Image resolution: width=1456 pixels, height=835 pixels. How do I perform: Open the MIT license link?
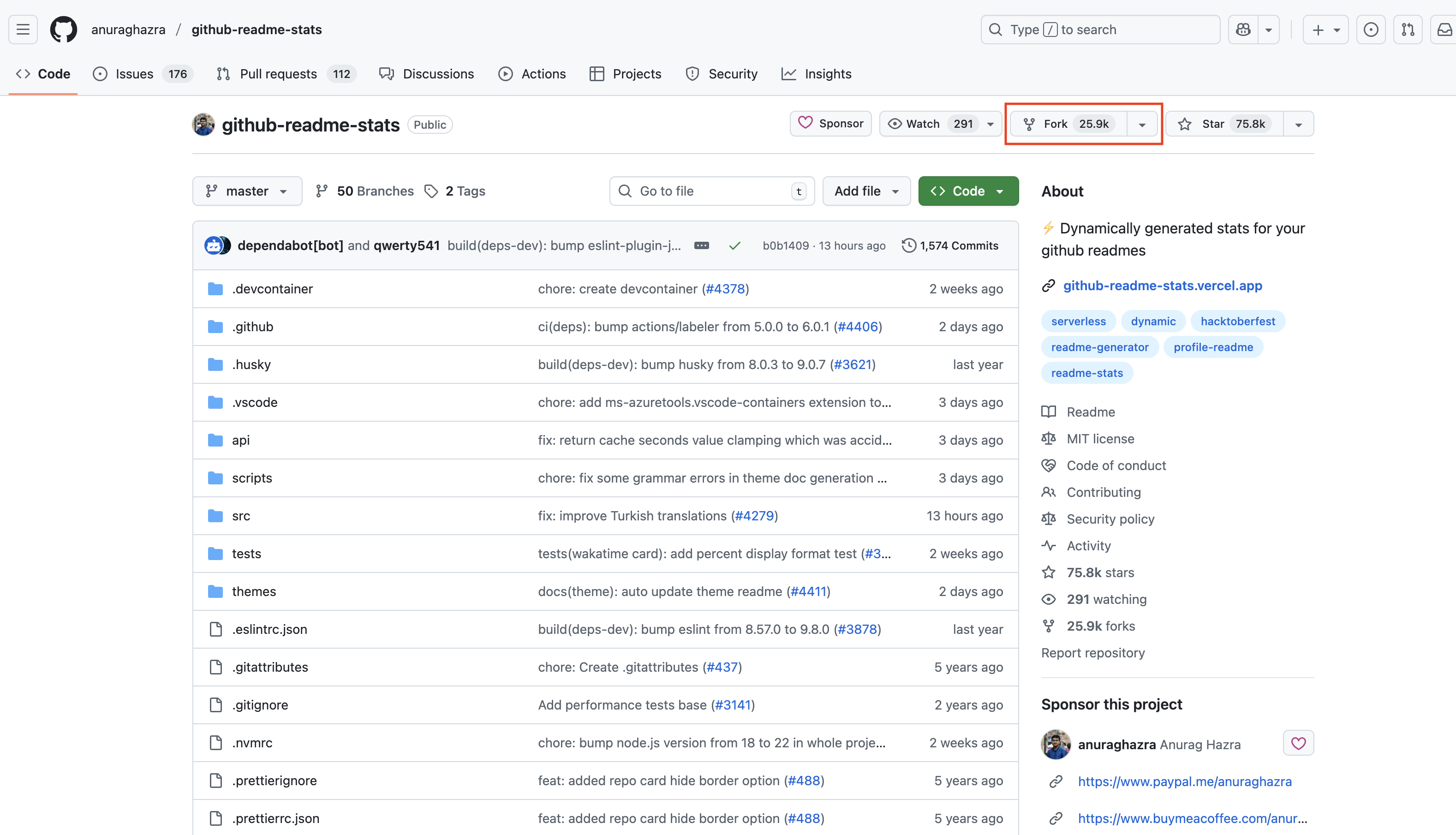coord(1100,439)
